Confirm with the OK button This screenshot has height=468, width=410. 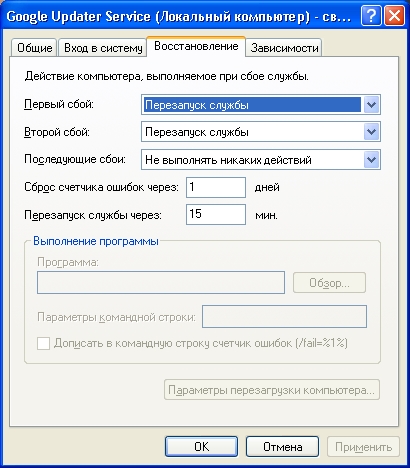tap(201, 447)
